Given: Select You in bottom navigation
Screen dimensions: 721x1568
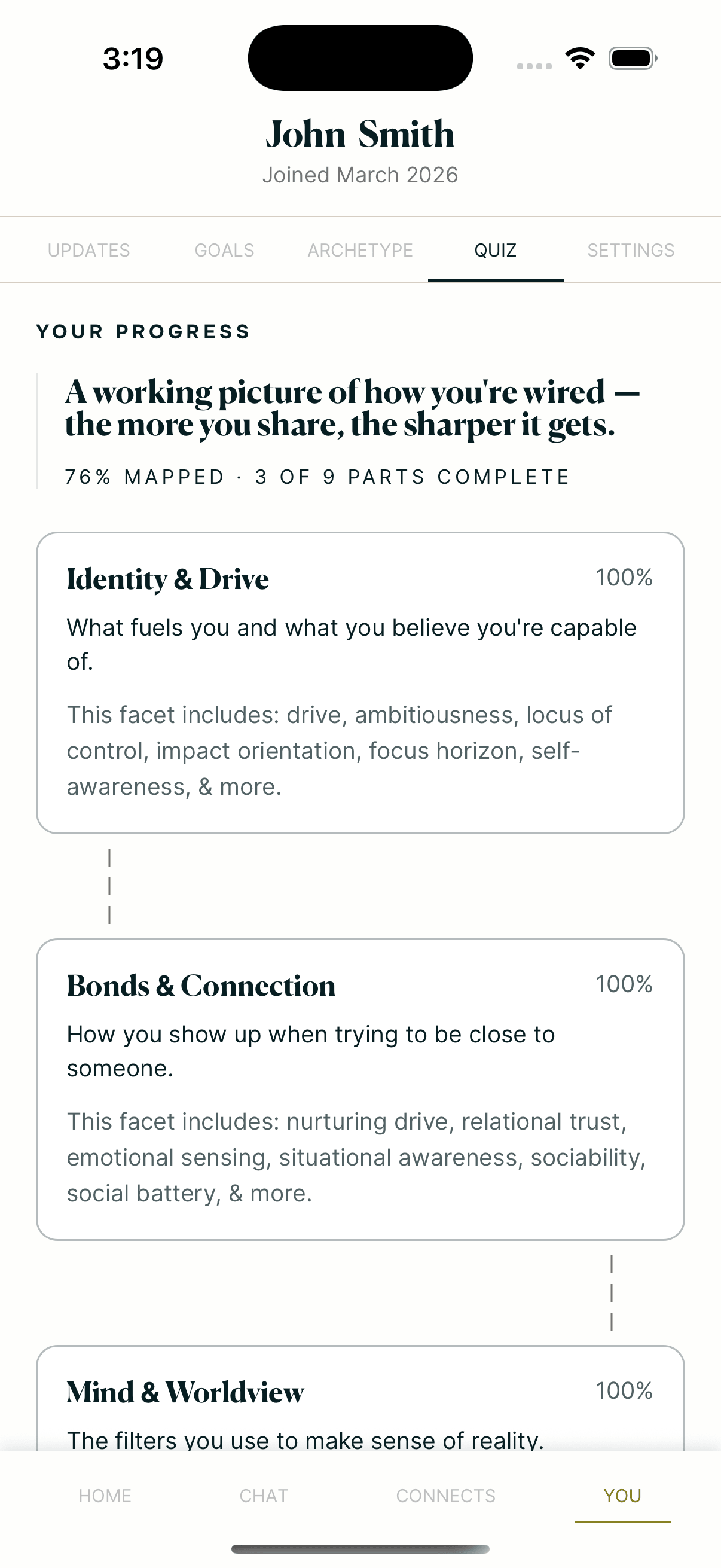Looking at the screenshot, I should point(622,1496).
